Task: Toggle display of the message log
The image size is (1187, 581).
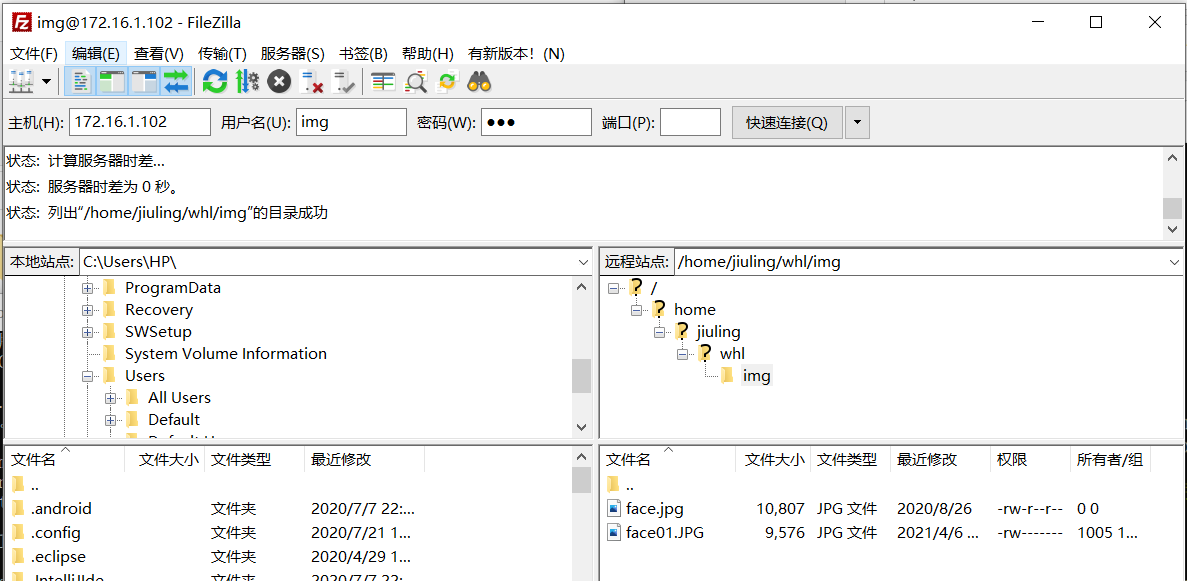Action: (x=80, y=81)
